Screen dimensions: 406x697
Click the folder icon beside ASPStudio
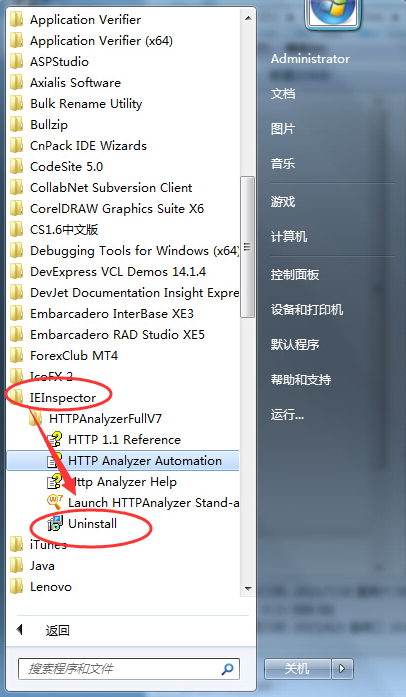tap(17, 61)
